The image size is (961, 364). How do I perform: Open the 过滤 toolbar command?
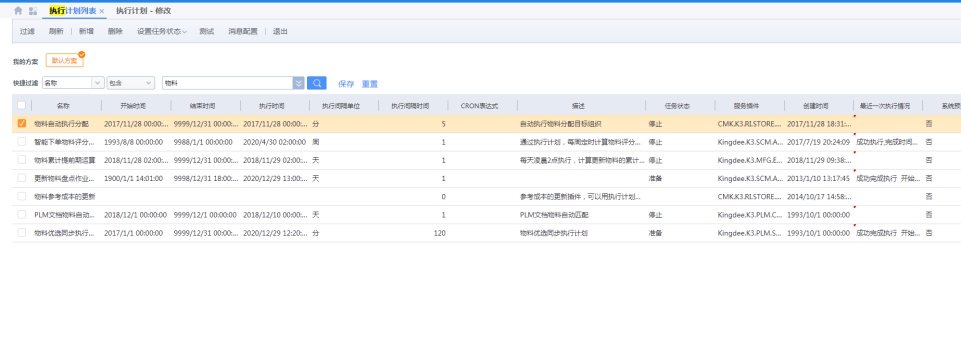27,31
